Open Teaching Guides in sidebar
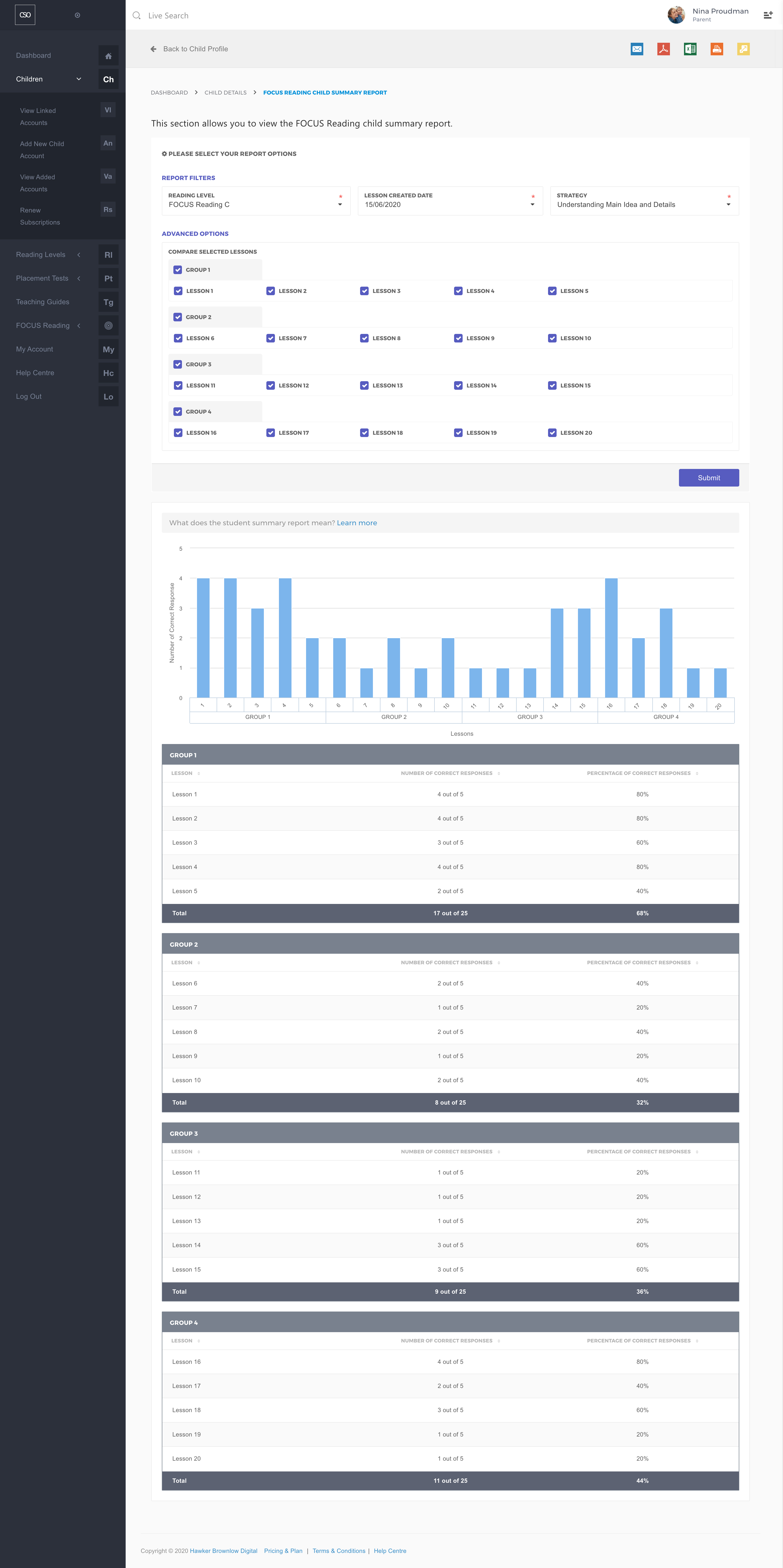 coord(42,302)
